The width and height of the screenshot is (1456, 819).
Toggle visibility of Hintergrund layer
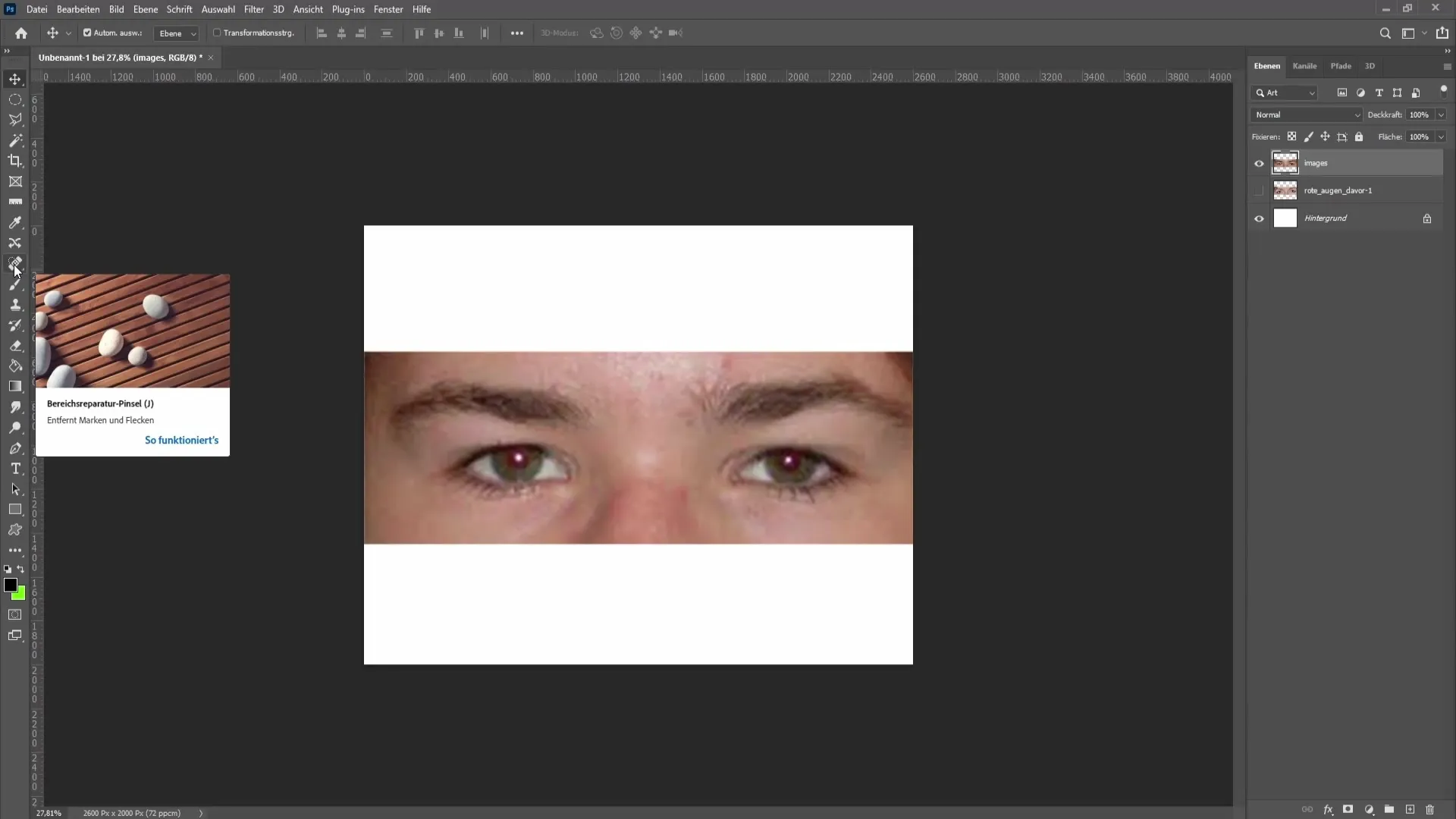point(1259,218)
